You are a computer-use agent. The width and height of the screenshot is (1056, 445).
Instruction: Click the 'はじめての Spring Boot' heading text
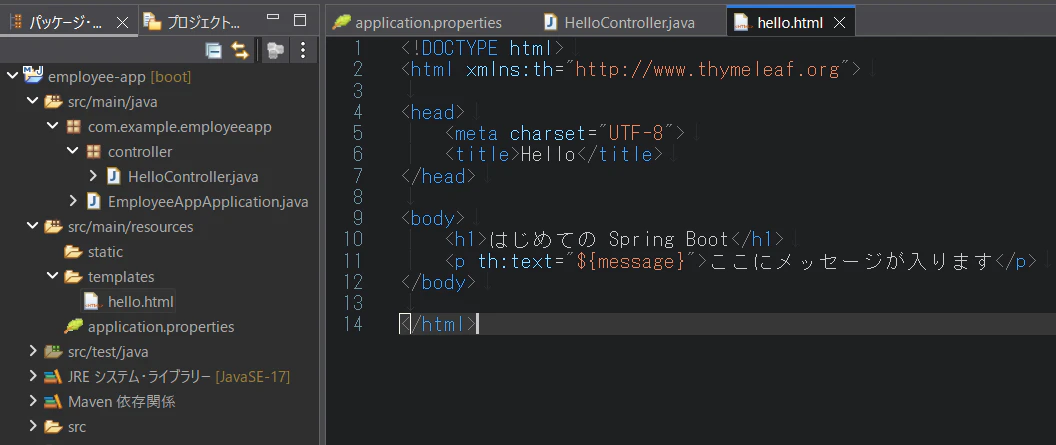[609, 239]
